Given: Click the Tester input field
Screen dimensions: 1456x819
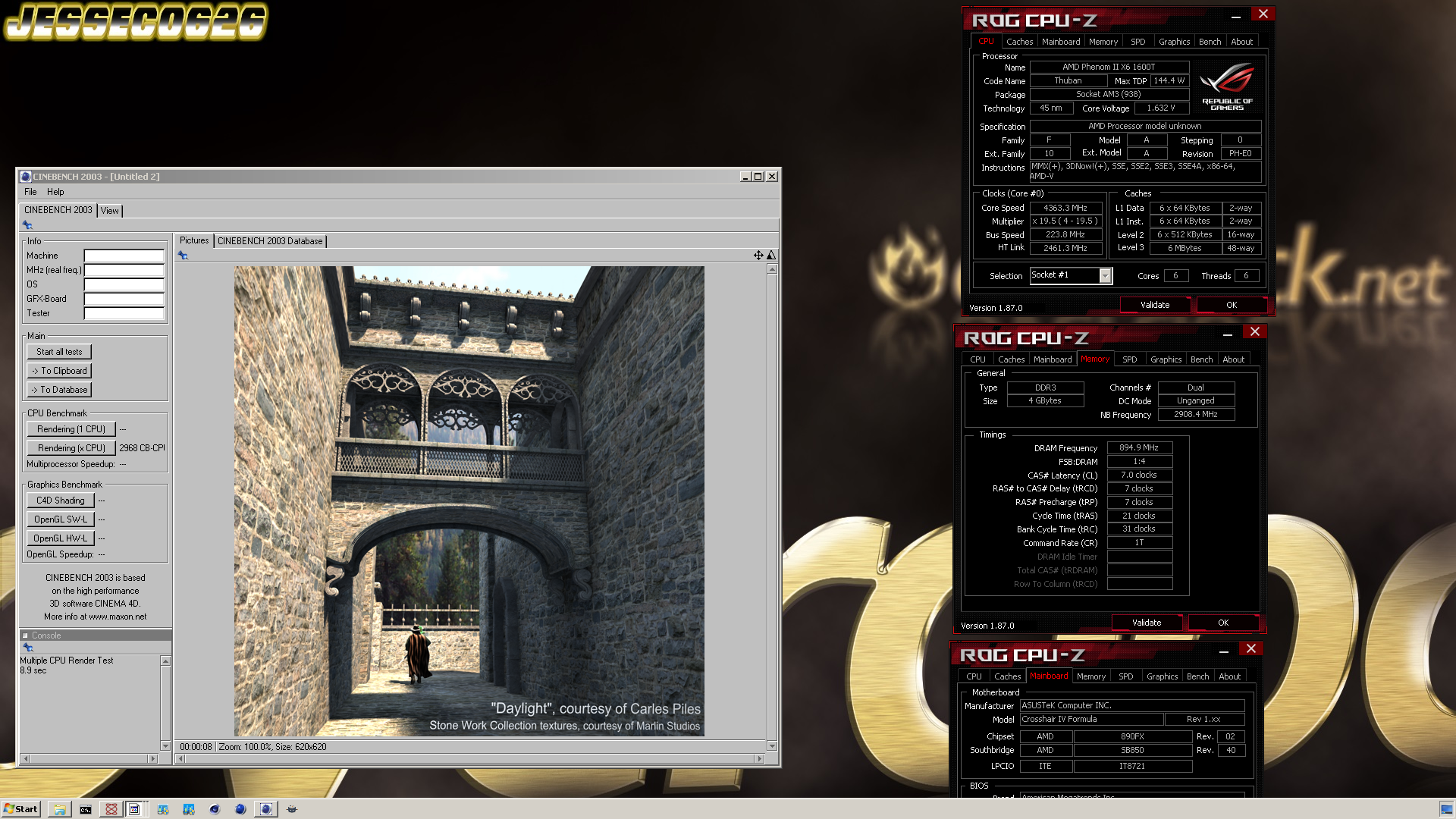Looking at the screenshot, I should [x=124, y=313].
